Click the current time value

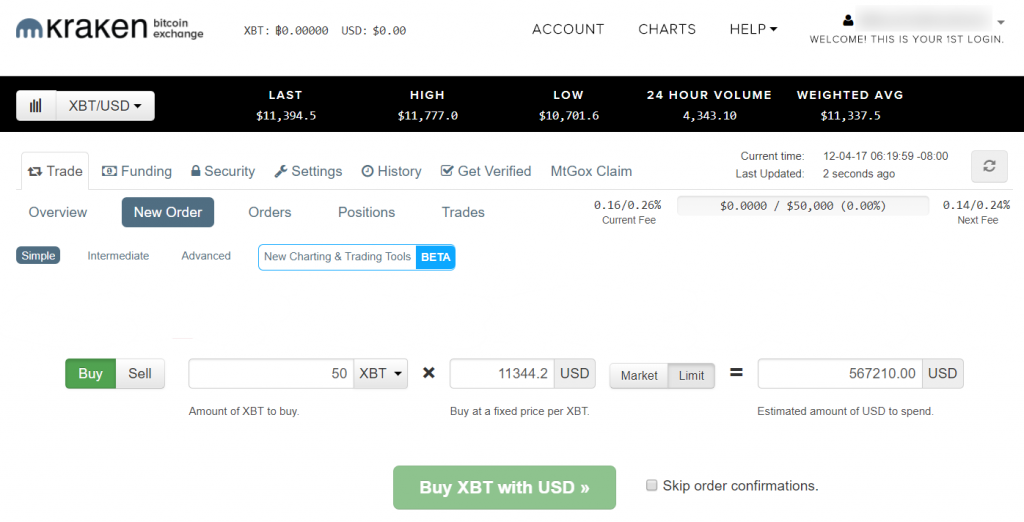point(886,156)
